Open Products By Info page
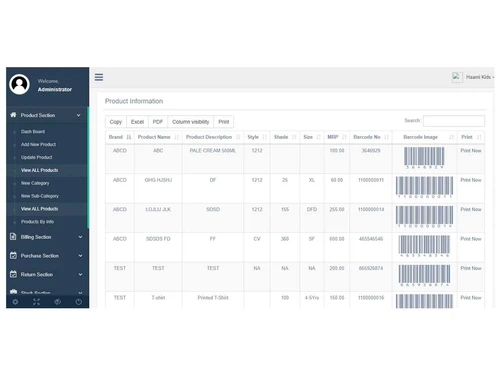 pos(37,222)
